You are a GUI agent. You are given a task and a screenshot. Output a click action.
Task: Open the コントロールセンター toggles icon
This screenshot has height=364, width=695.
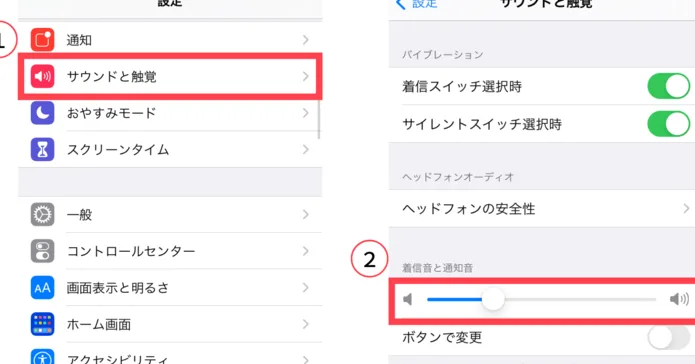click(x=43, y=251)
